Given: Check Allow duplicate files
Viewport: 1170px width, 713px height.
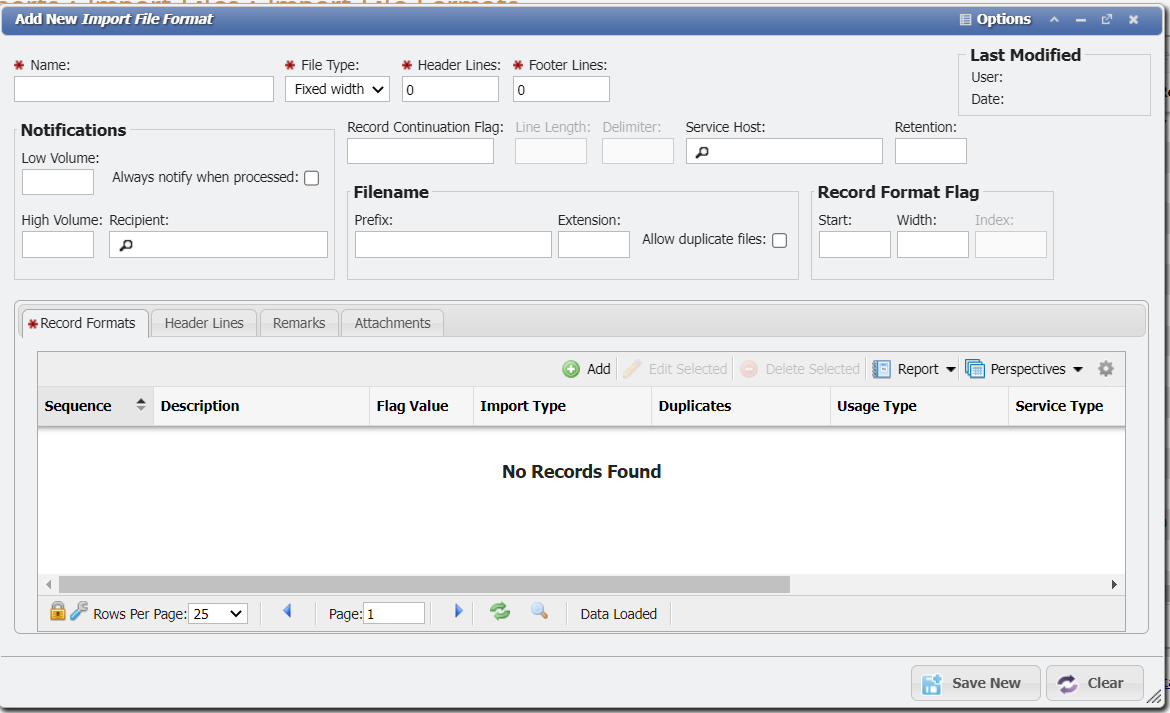Looking at the screenshot, I should pos(779,240).
